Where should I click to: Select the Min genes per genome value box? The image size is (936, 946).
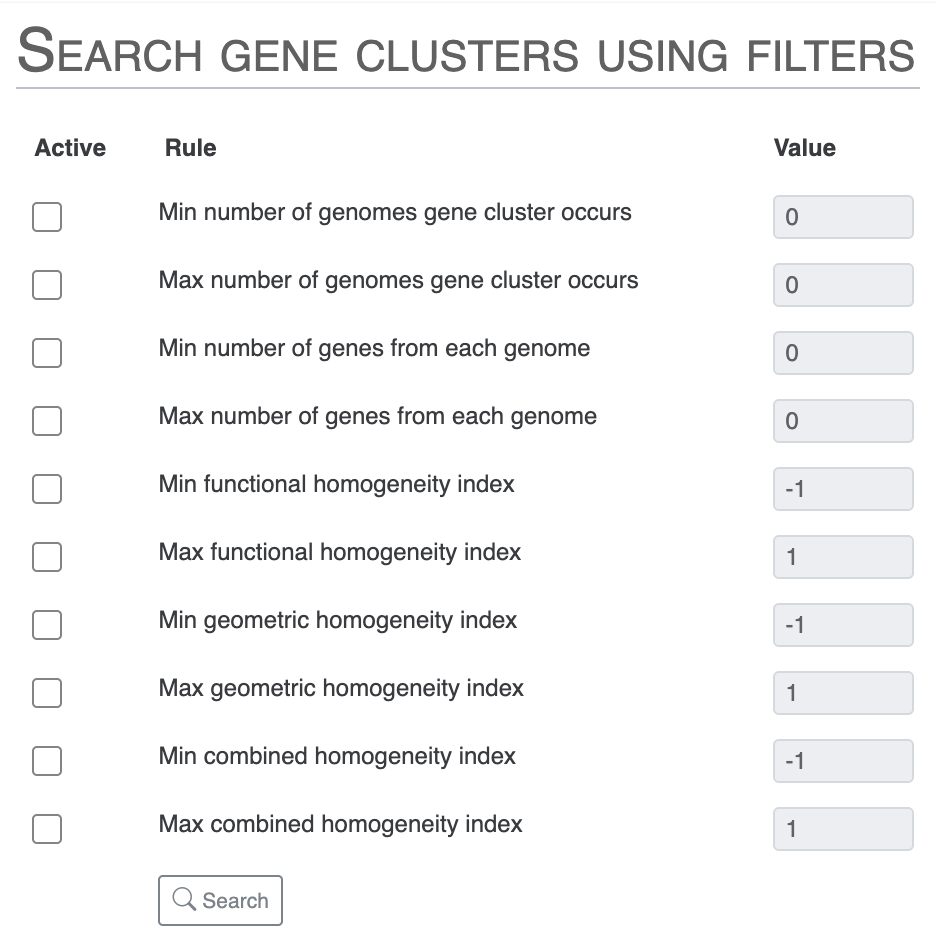tap(842, 352)
